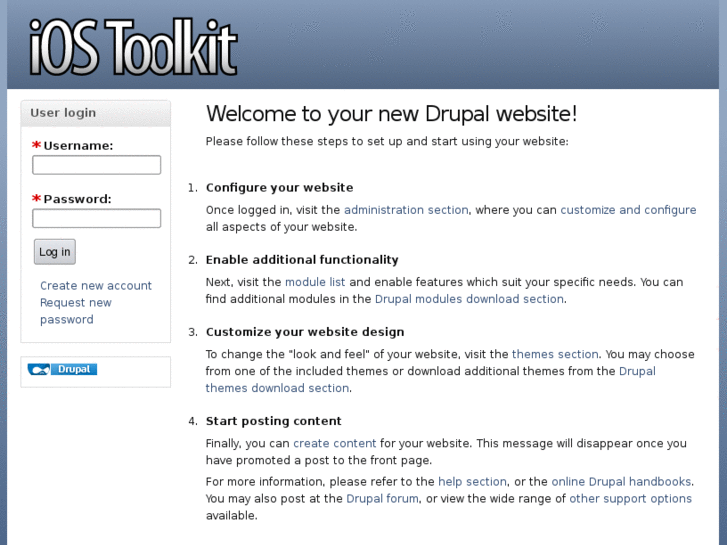
Task: Click the Enable additional functionality heading
Action: tap(302, 260)
